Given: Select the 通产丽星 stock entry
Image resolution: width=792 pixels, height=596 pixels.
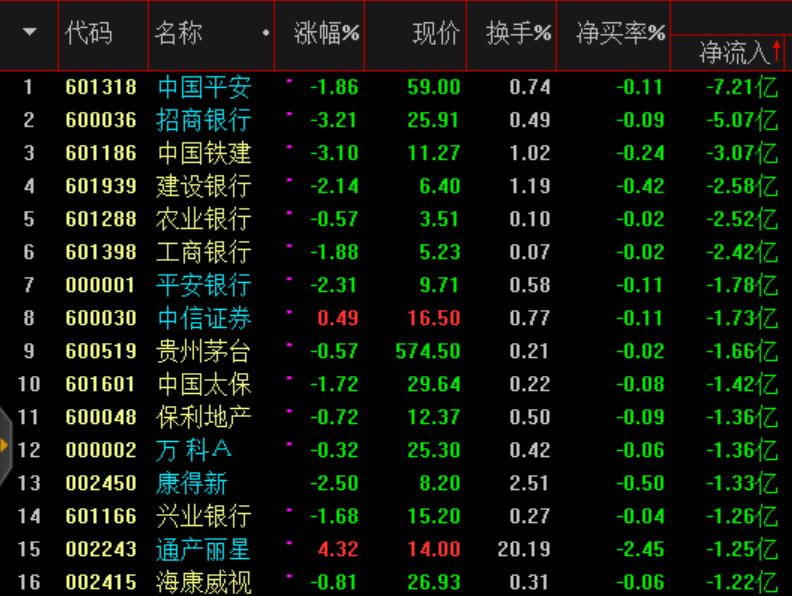Looking at the screenshot, I should [x=204, y=550].
